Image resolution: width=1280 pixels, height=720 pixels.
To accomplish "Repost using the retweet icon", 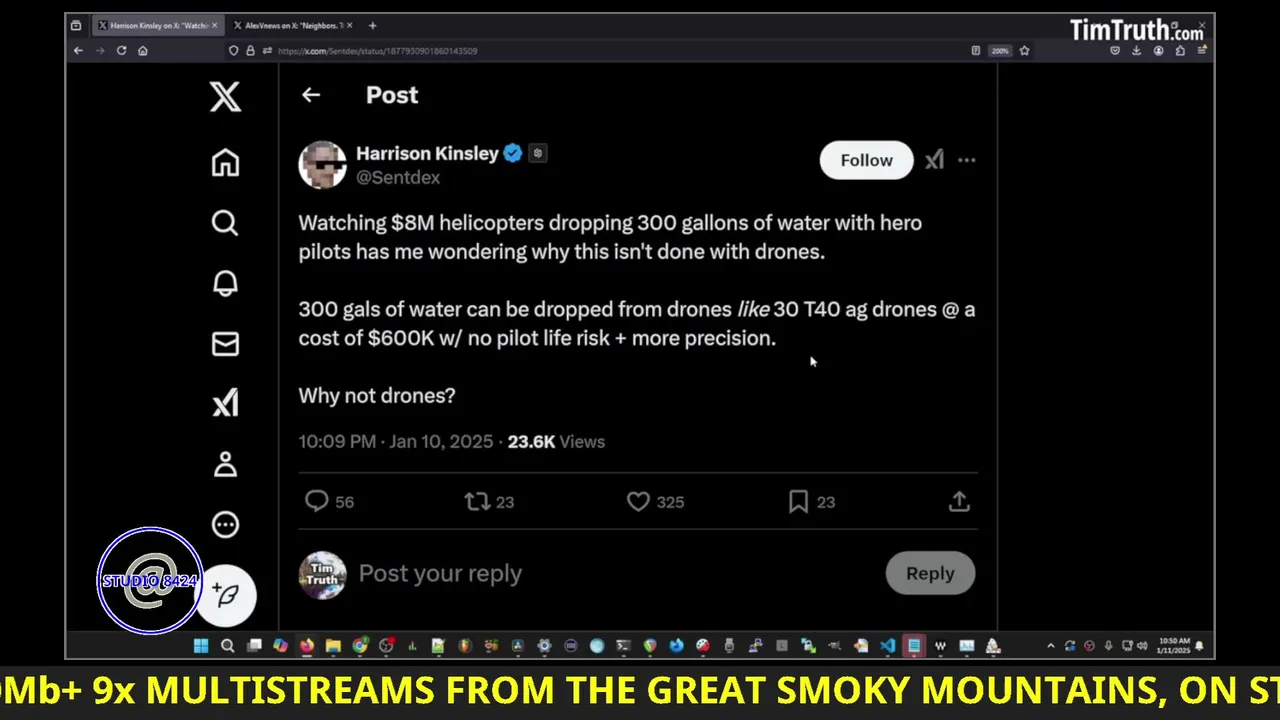I will [x=477, y=501].
